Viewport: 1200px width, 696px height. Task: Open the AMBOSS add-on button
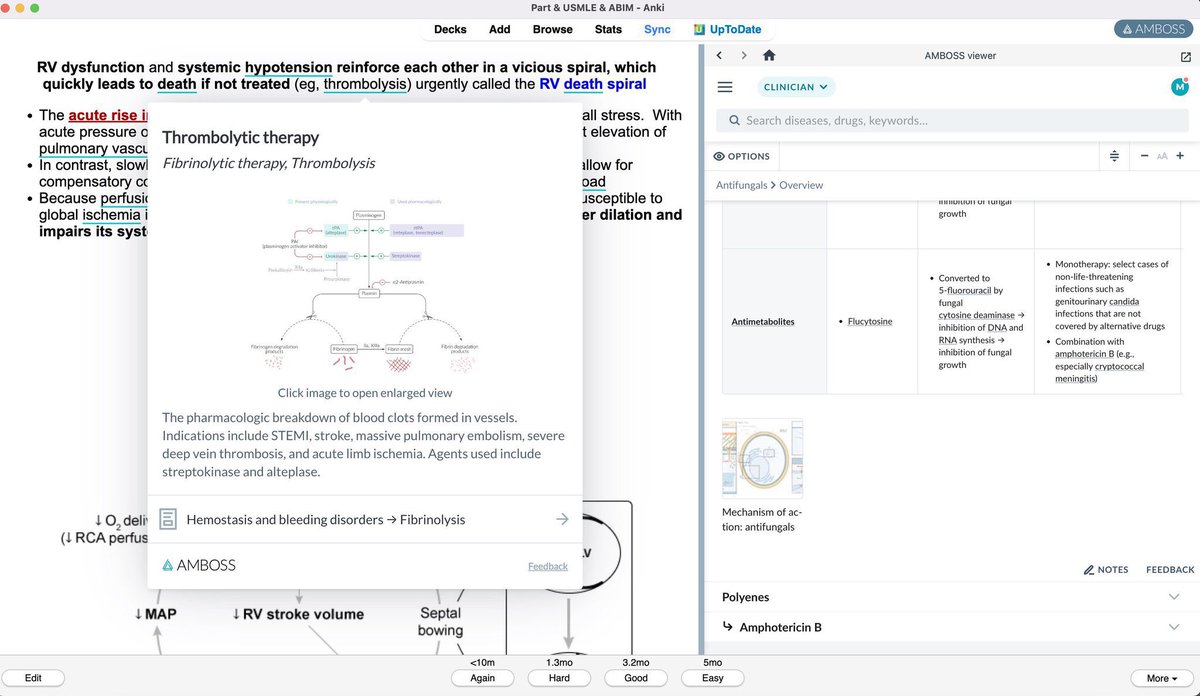(x=1153, y=29)
